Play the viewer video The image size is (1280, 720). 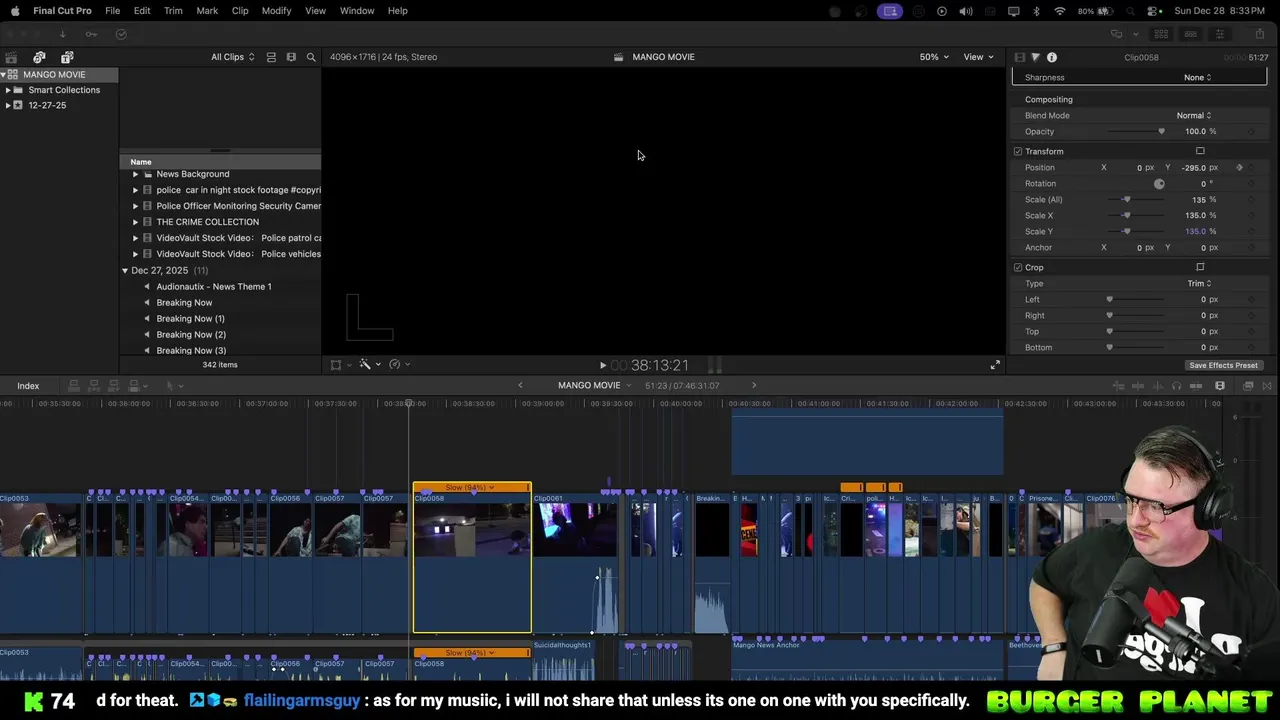coord(603,366)
